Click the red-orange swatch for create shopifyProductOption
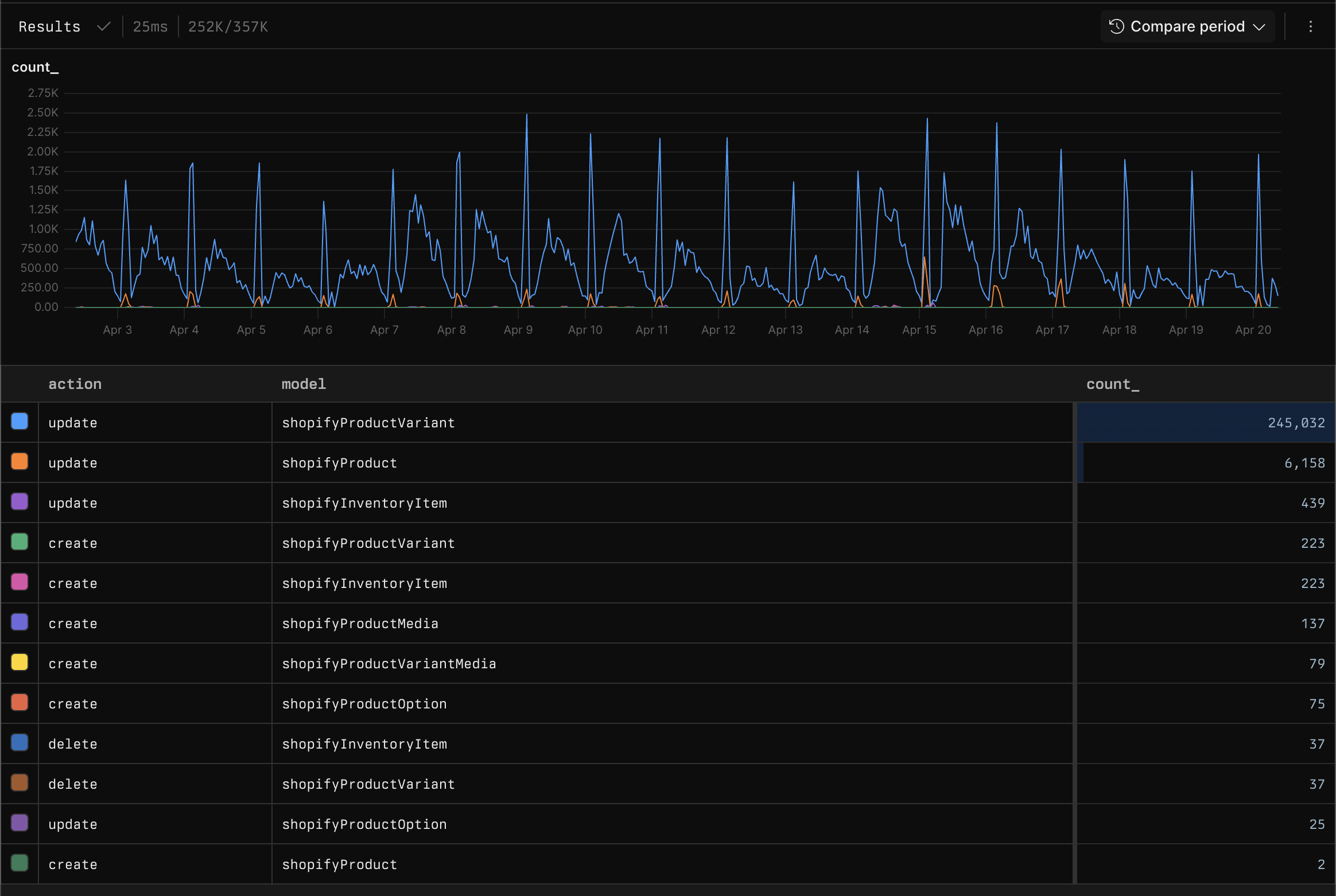This screenshot has width=1336, height=896. pos(20,703)
